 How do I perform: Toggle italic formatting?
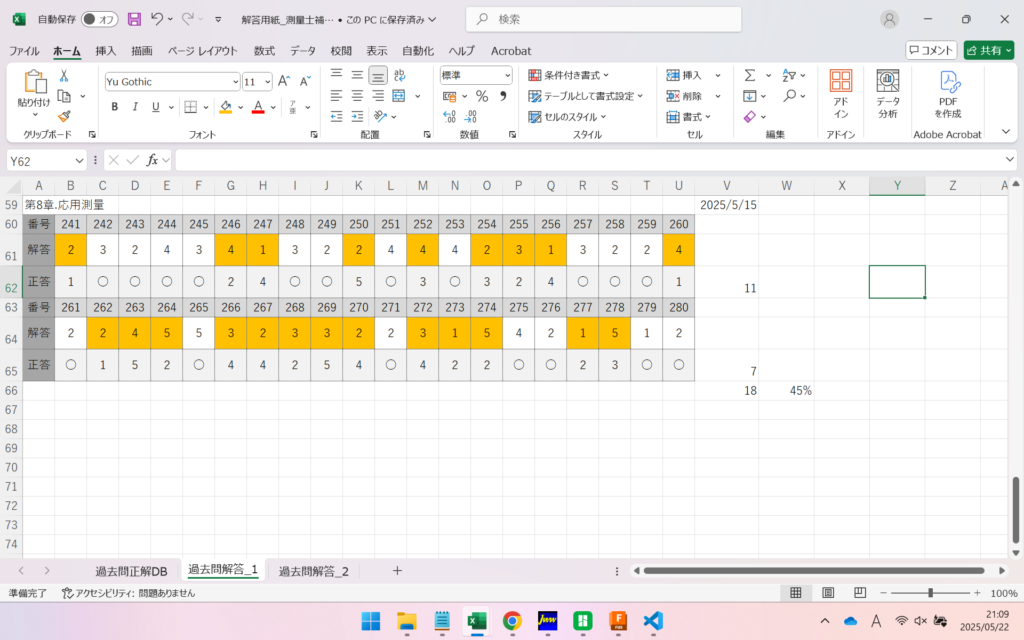click(135, 106)
